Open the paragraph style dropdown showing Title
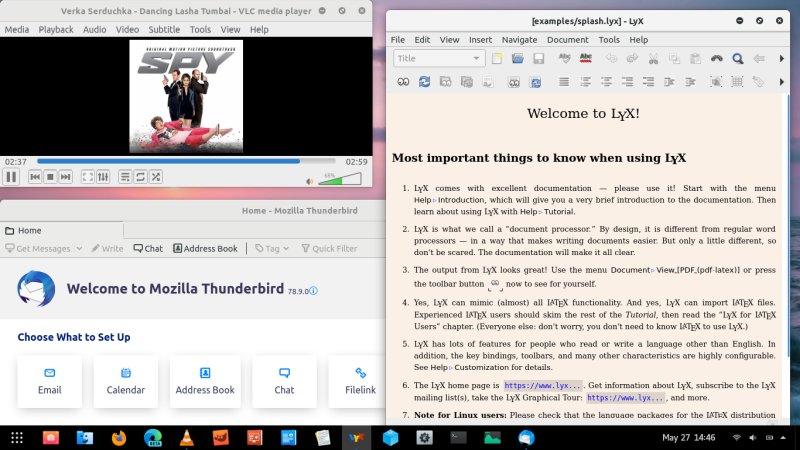The image size is (800, 450). coord(439,58)
